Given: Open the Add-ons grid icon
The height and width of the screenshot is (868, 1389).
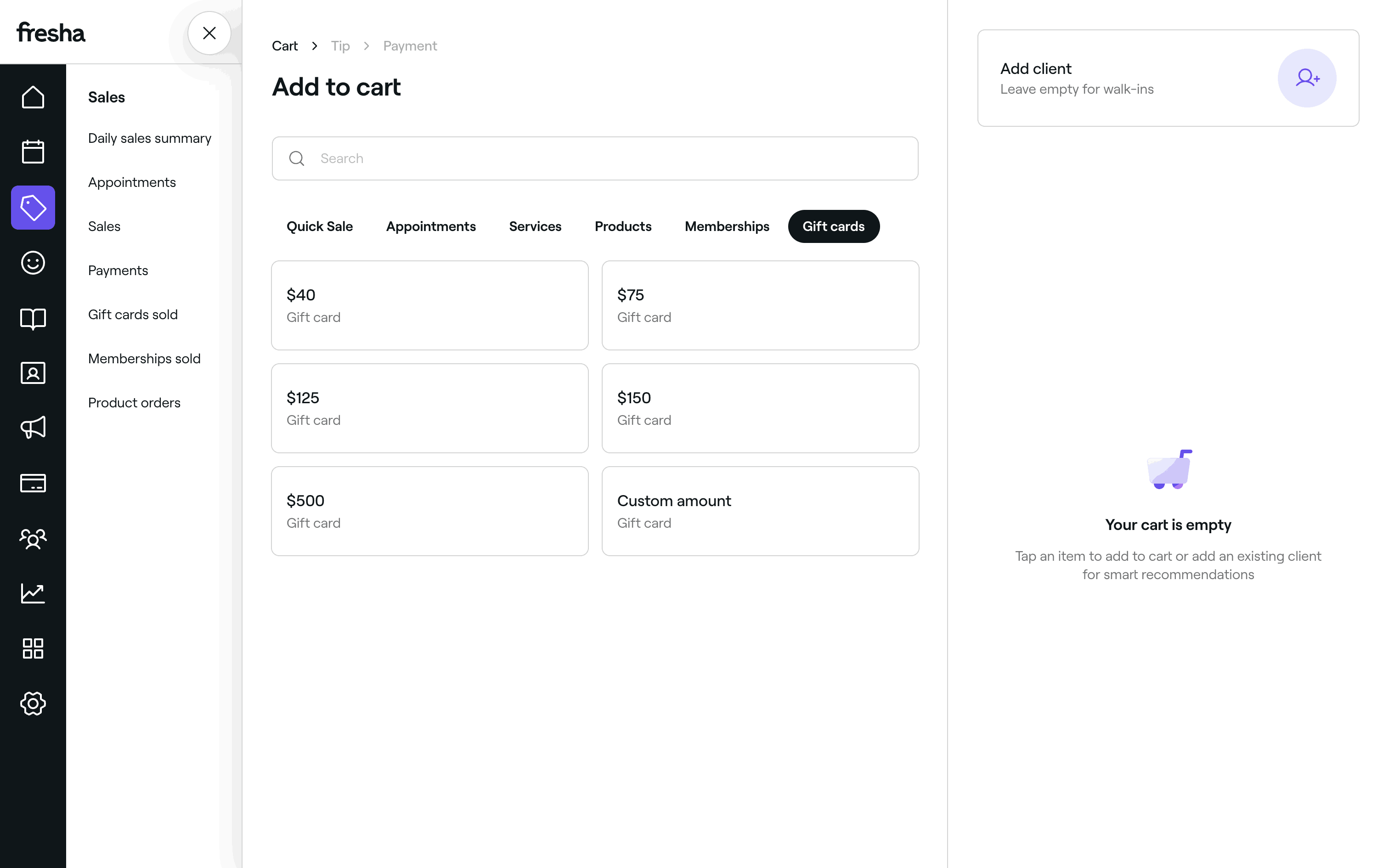Looking at the screenshot, I should coord(33,648).
